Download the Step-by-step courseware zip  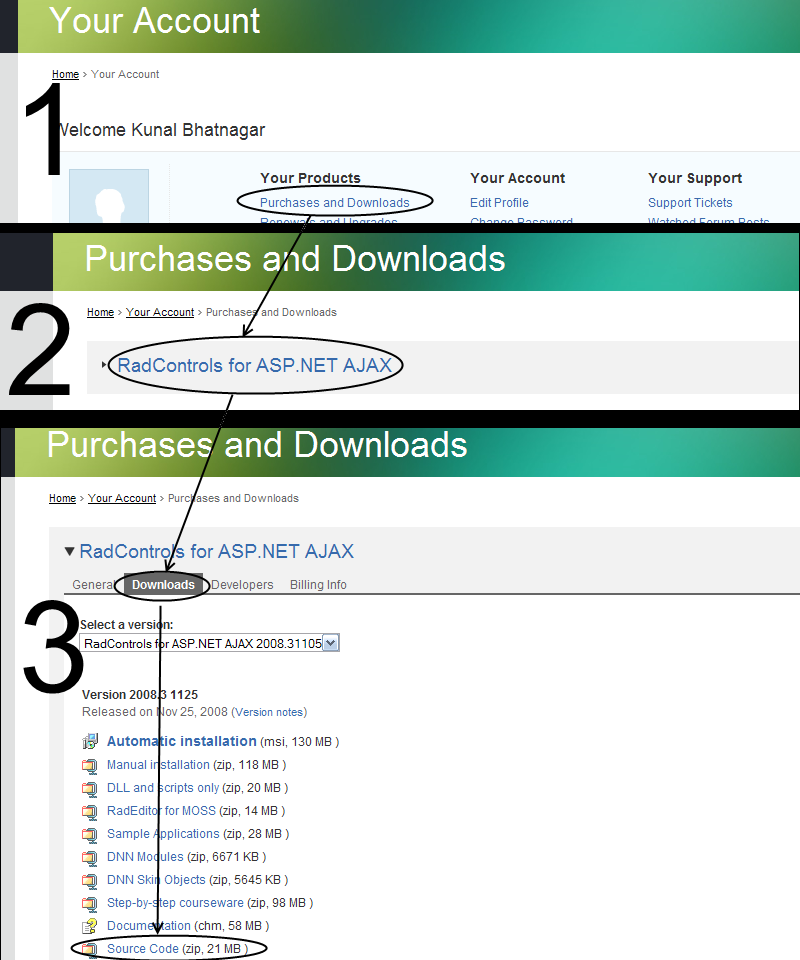point(176,903)
